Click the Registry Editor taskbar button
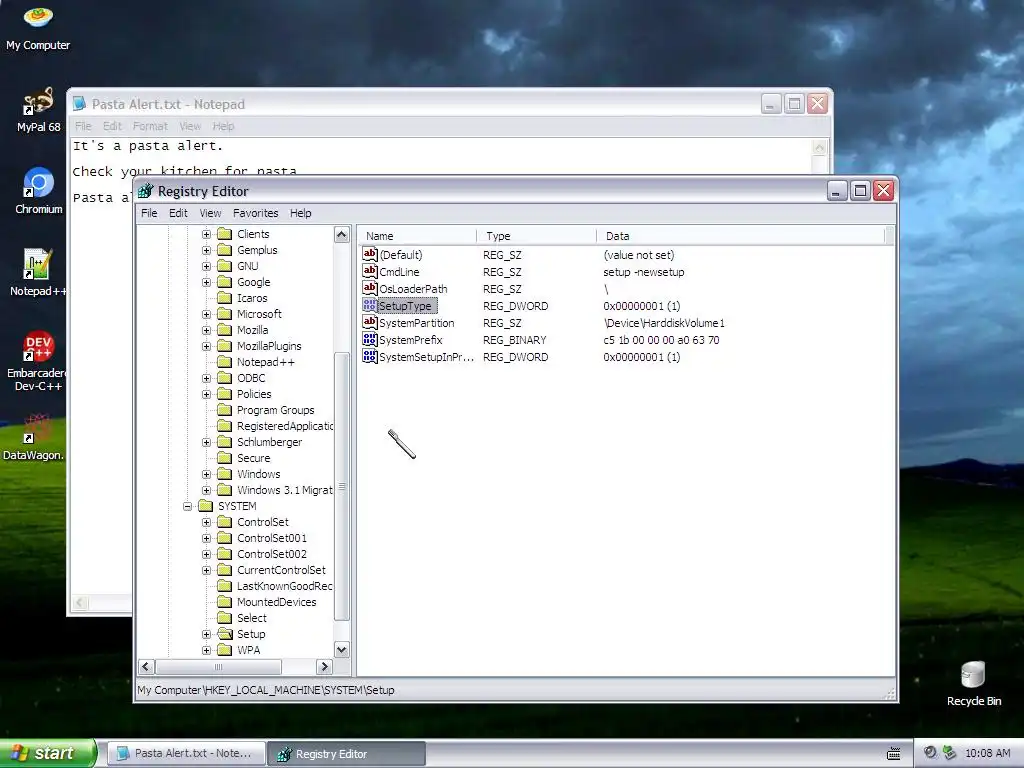This screenshot has width=1024, height=768. pos(346,754)
